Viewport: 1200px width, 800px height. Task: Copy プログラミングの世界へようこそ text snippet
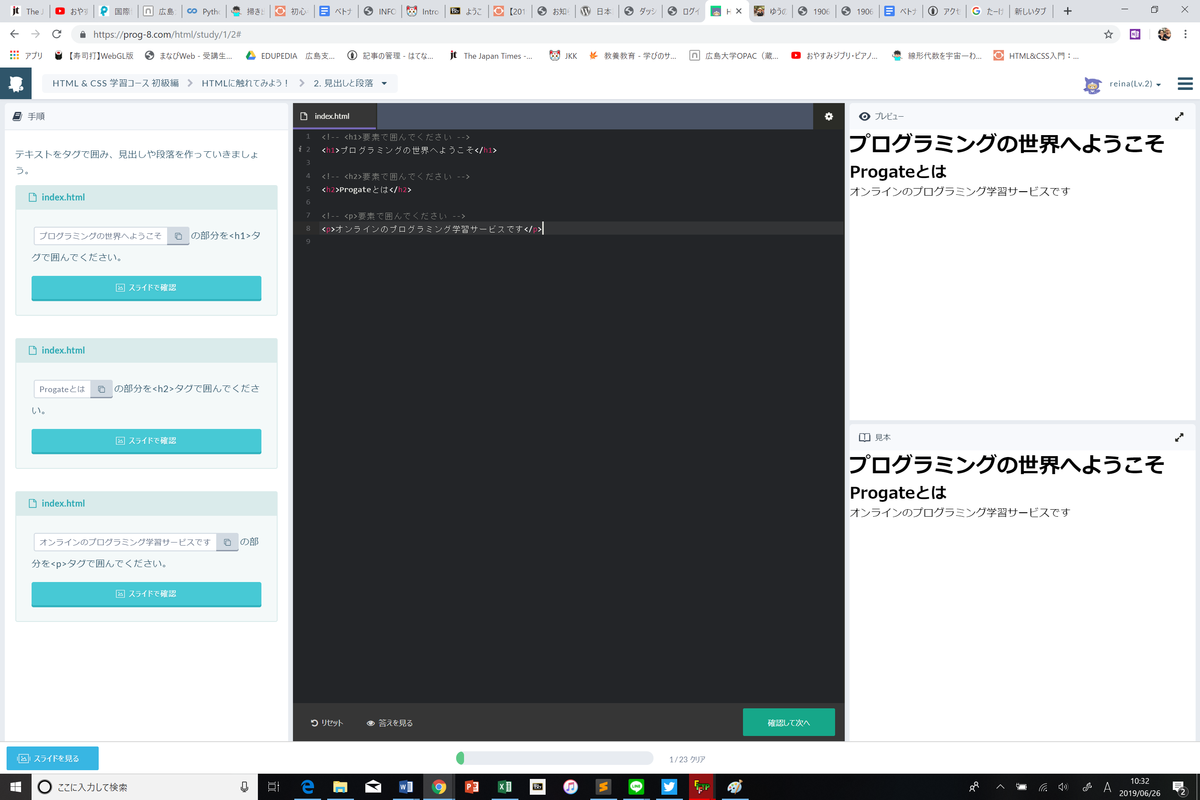(x=177, y=236)
